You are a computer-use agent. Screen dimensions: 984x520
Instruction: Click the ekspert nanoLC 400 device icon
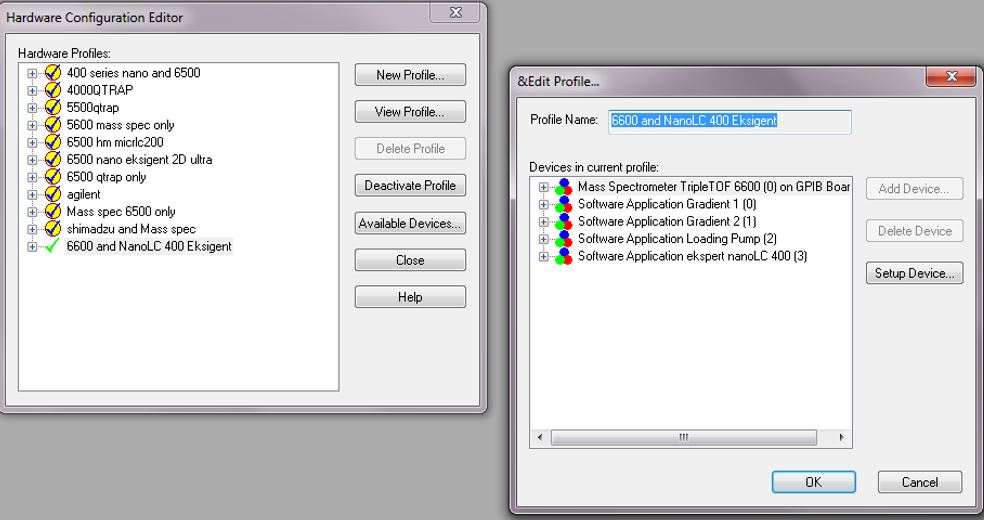565,257
